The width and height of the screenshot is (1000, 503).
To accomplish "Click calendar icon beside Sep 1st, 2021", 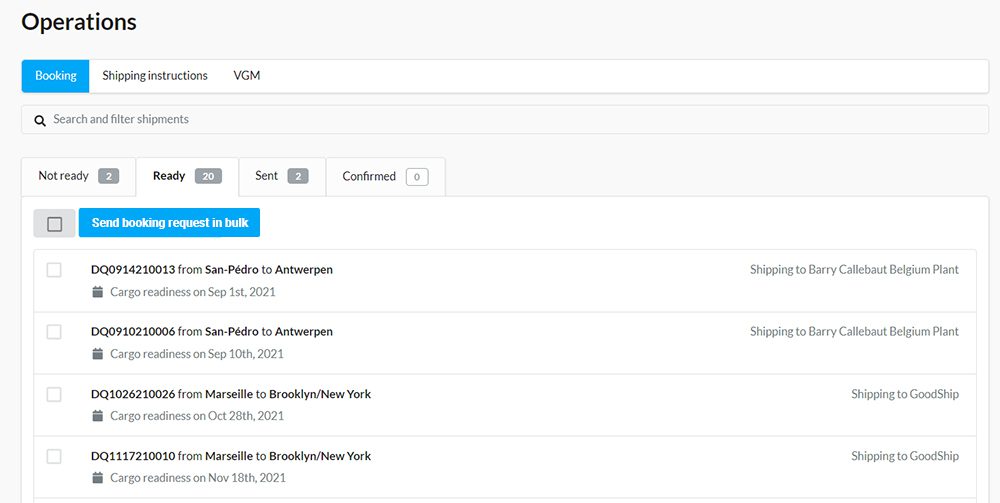I will point(98,292).
